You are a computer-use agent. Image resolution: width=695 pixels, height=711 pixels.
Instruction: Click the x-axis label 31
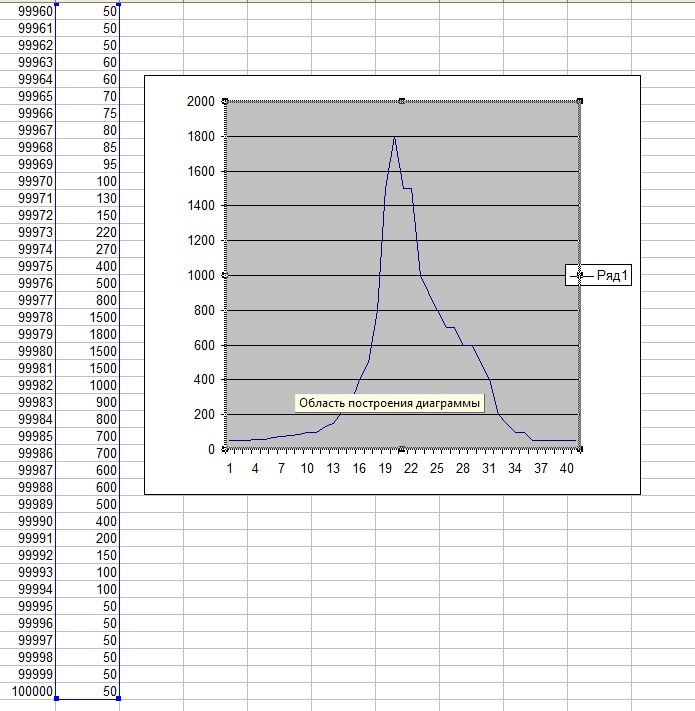coord(489,468)
